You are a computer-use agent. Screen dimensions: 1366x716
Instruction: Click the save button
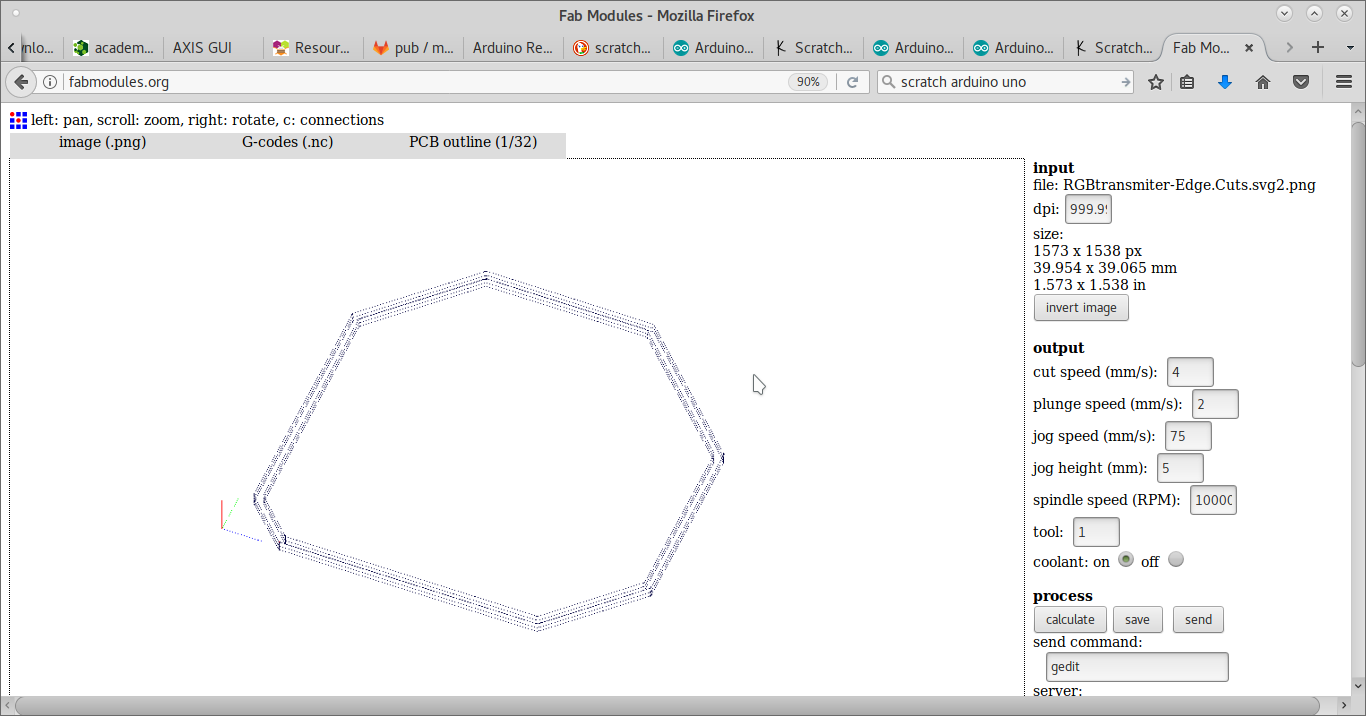[1137, 620]
